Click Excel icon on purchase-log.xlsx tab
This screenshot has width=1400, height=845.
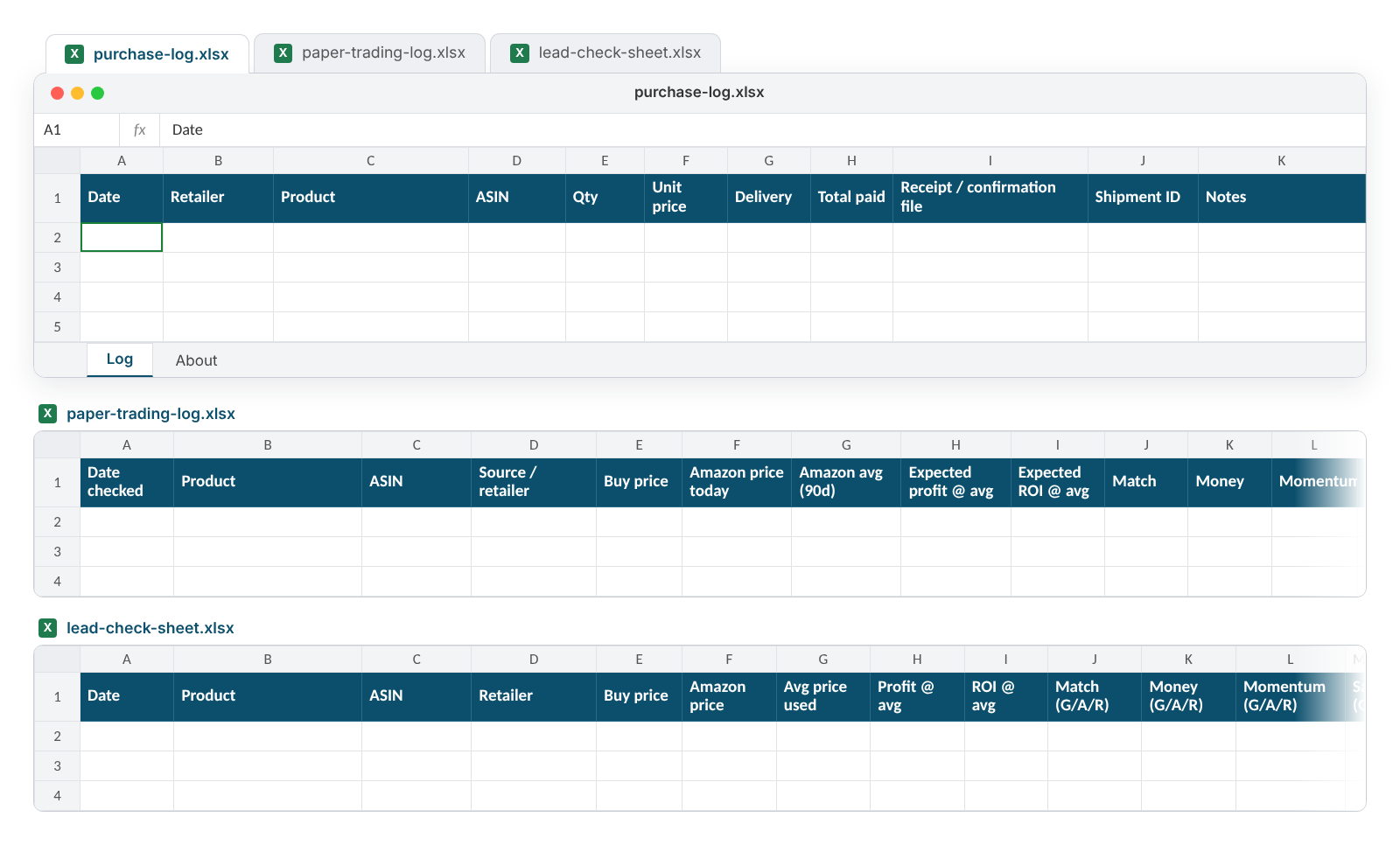[75, 54]
